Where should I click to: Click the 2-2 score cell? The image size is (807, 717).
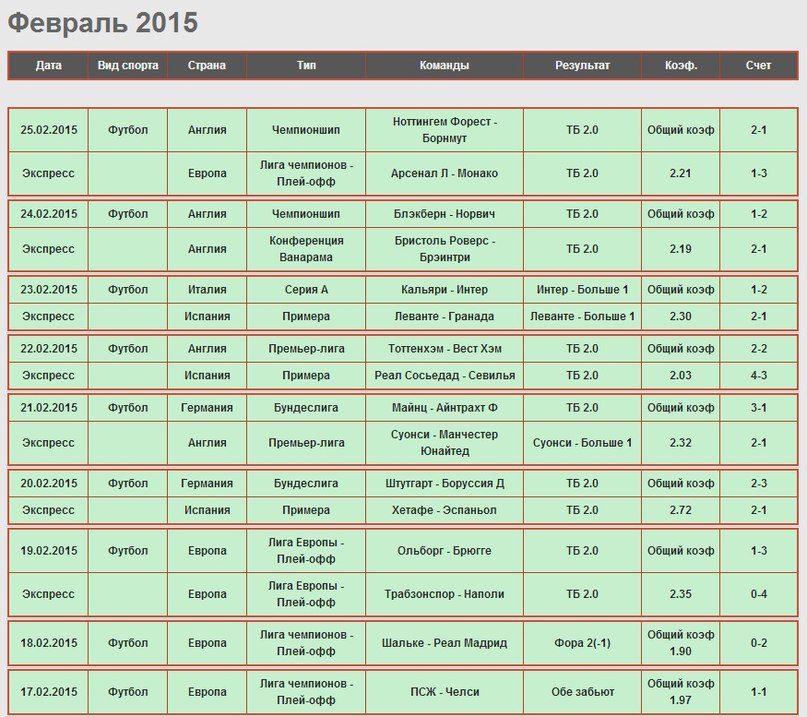tap(759, 349)
